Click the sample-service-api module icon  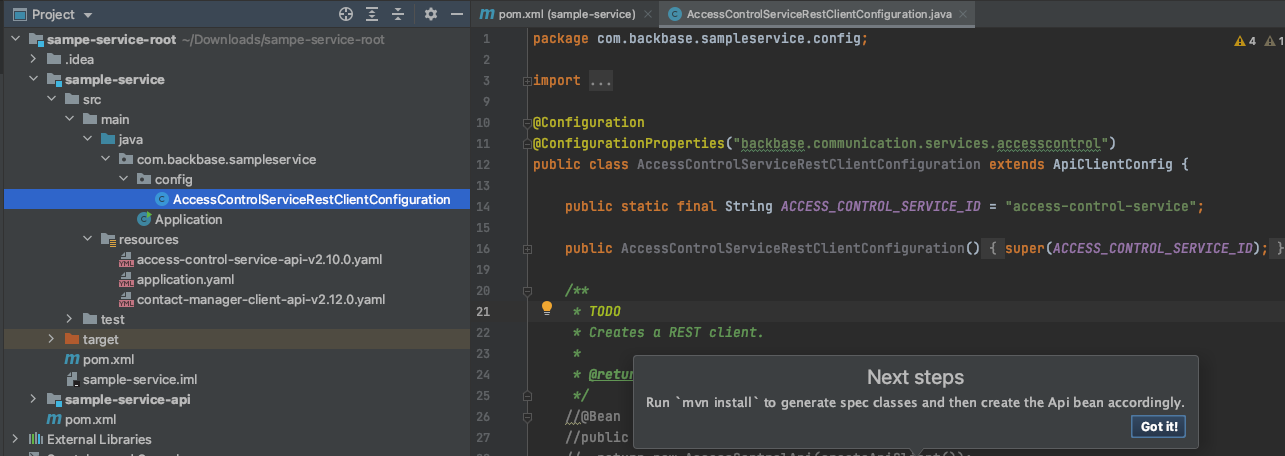pyautogui.click(x=53, y=399)
